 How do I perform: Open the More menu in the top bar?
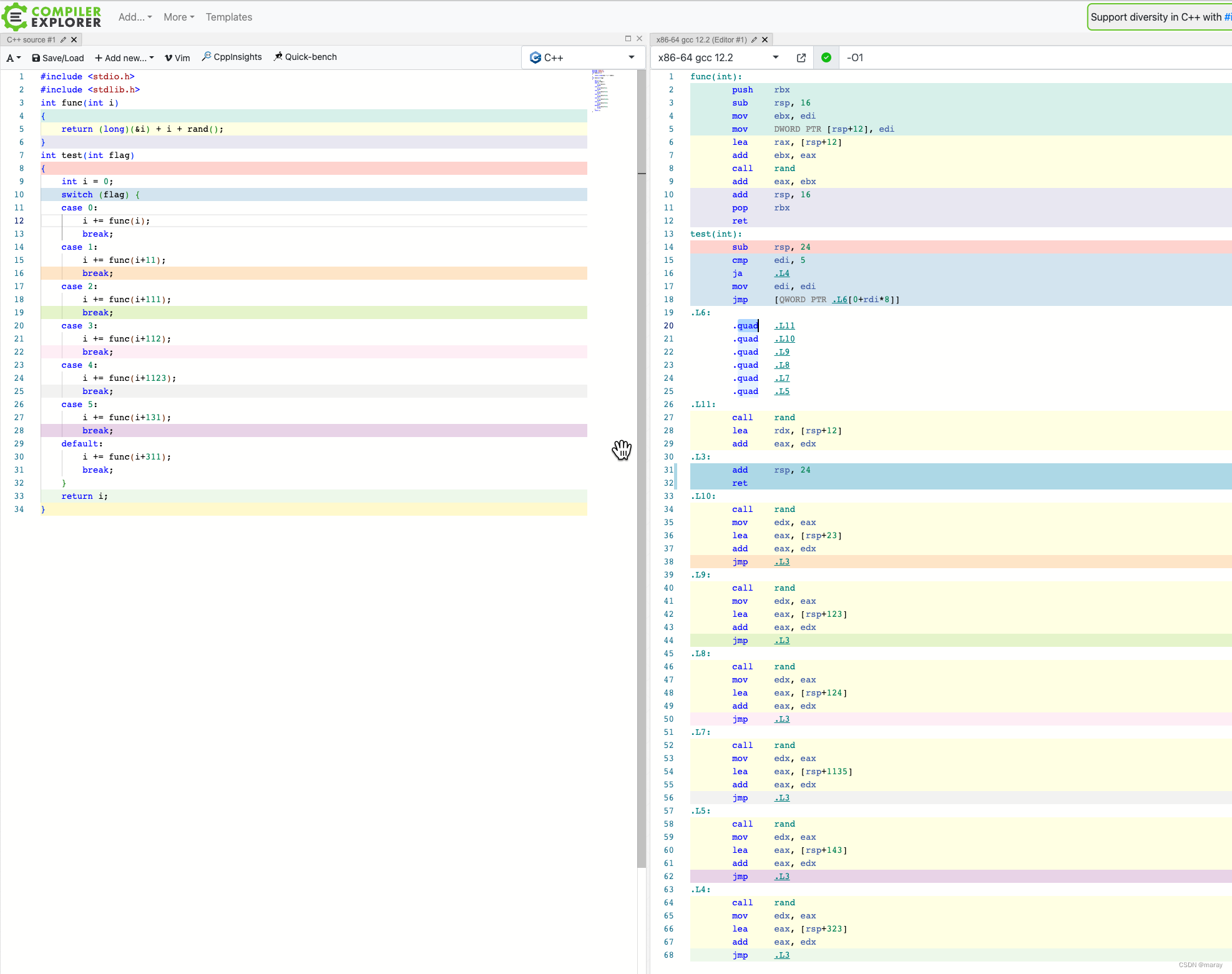point(178,17)
